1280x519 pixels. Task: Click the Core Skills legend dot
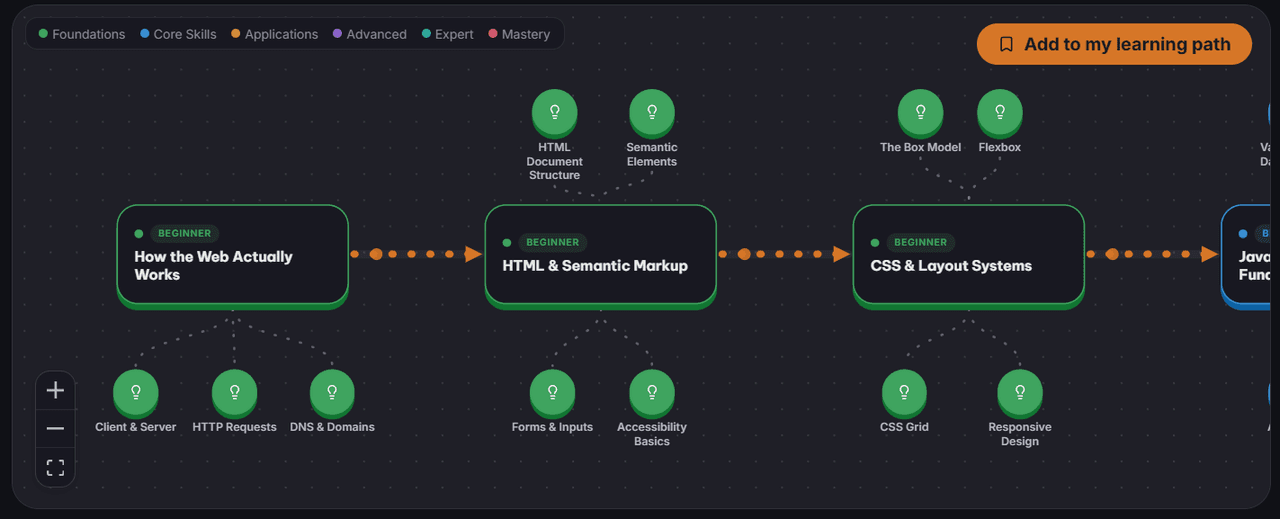(145, 34)
